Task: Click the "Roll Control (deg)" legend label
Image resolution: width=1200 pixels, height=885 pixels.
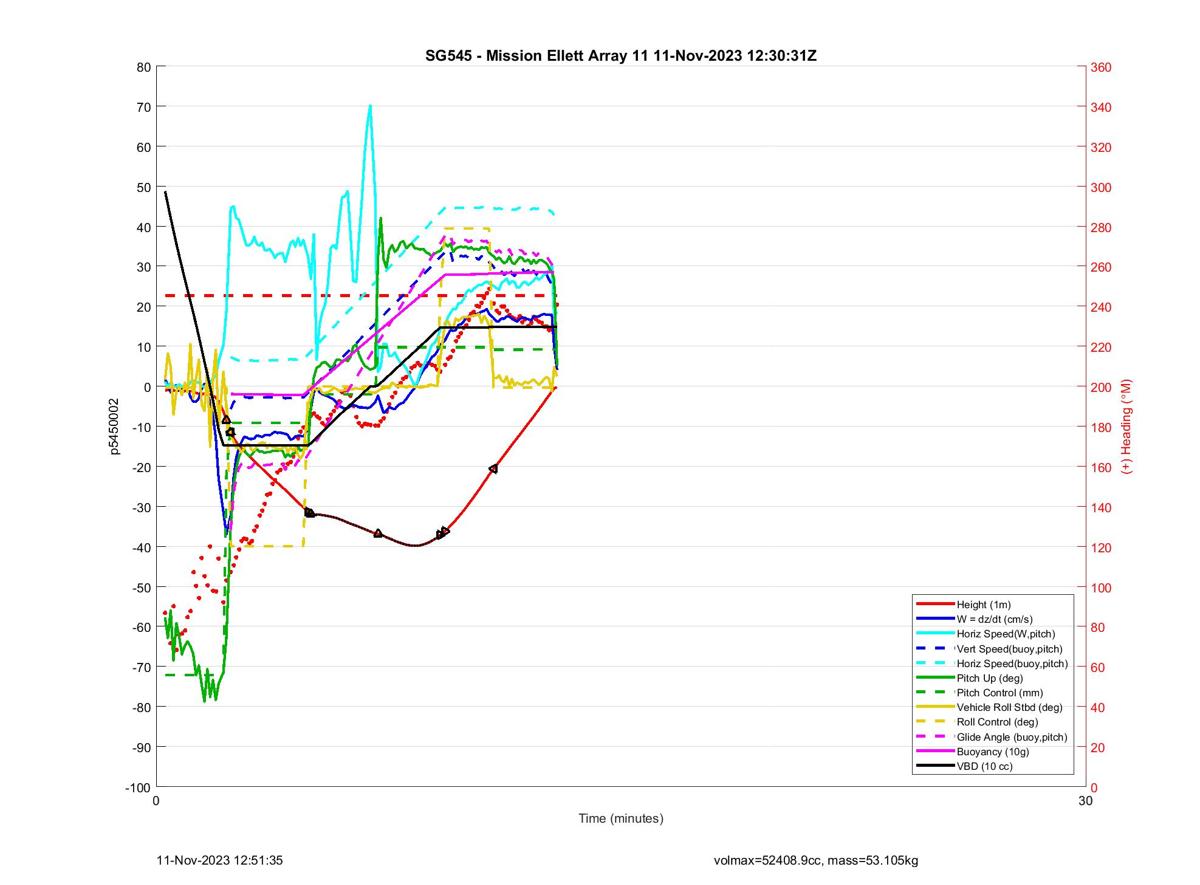Action: click(x=997, y=721)
